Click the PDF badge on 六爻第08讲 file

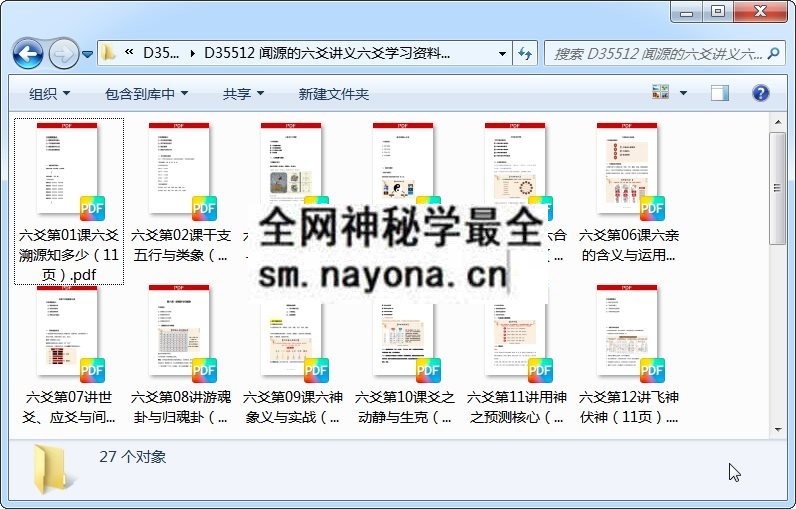tap(204, 370)
